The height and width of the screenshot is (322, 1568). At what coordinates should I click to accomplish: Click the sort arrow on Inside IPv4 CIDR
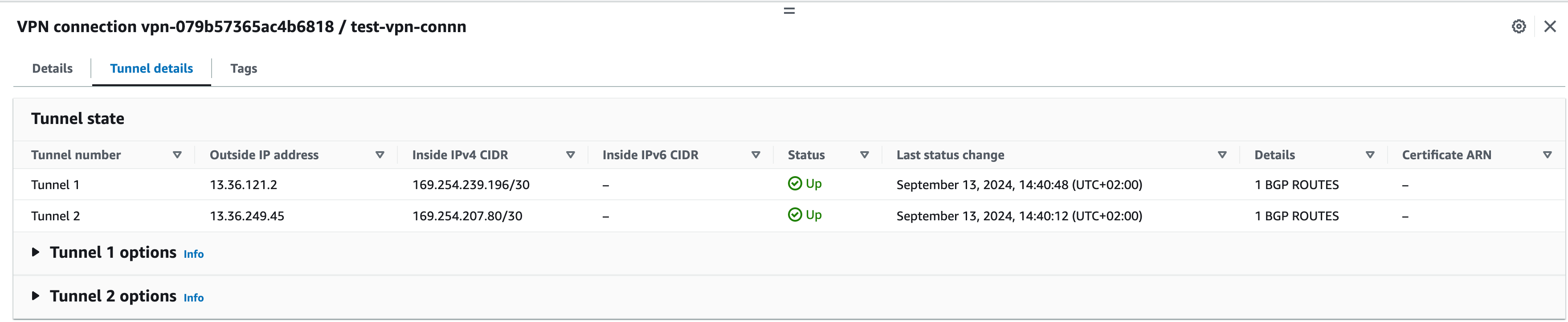point(570,155)
